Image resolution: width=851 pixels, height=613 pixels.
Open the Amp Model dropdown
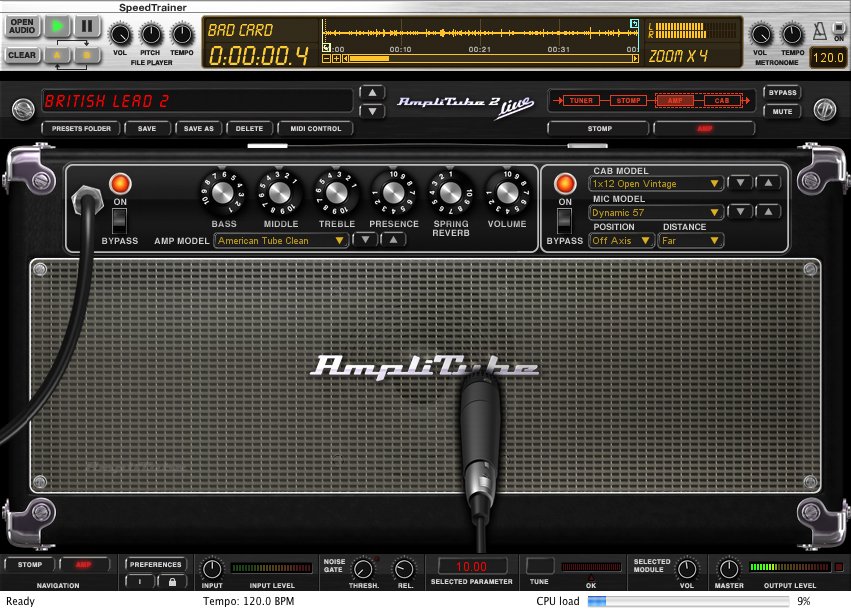click(281, 241)
